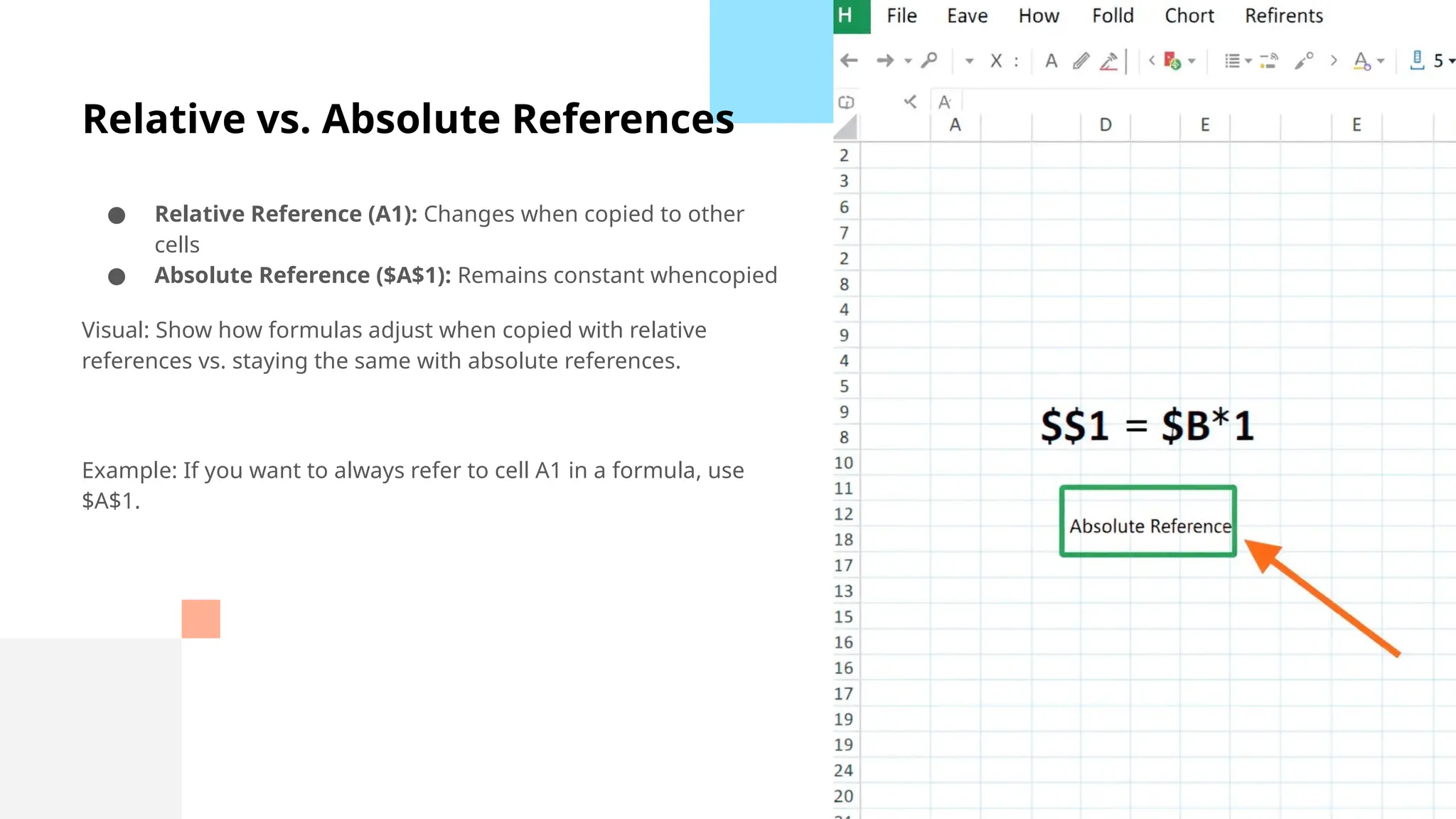Click the name box icon left of formula bar
The height and width of the screenshot is (819, 1456).
click(846, 102)
